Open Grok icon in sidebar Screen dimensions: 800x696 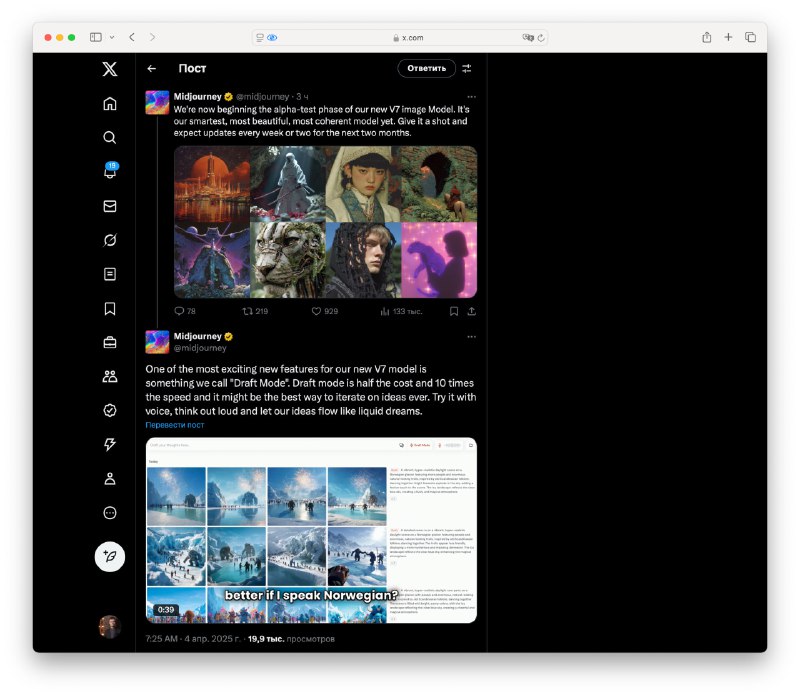[110, 240]
